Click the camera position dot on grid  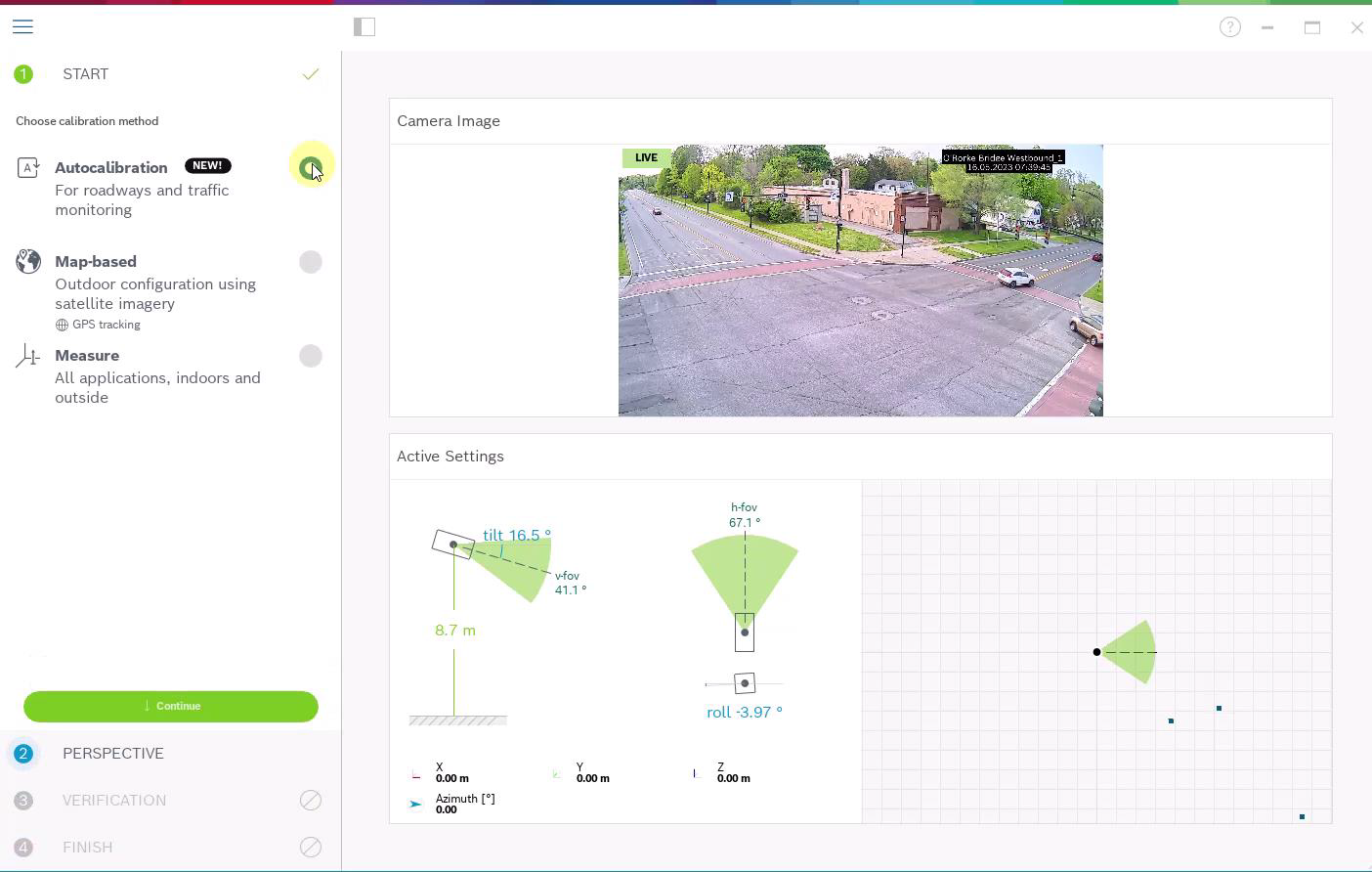[x=1096, y=652]
